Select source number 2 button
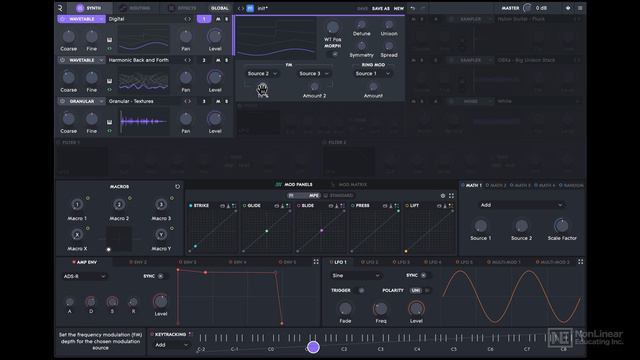The height and width of the screenshot is (360, 640). [x=204, y=60]
